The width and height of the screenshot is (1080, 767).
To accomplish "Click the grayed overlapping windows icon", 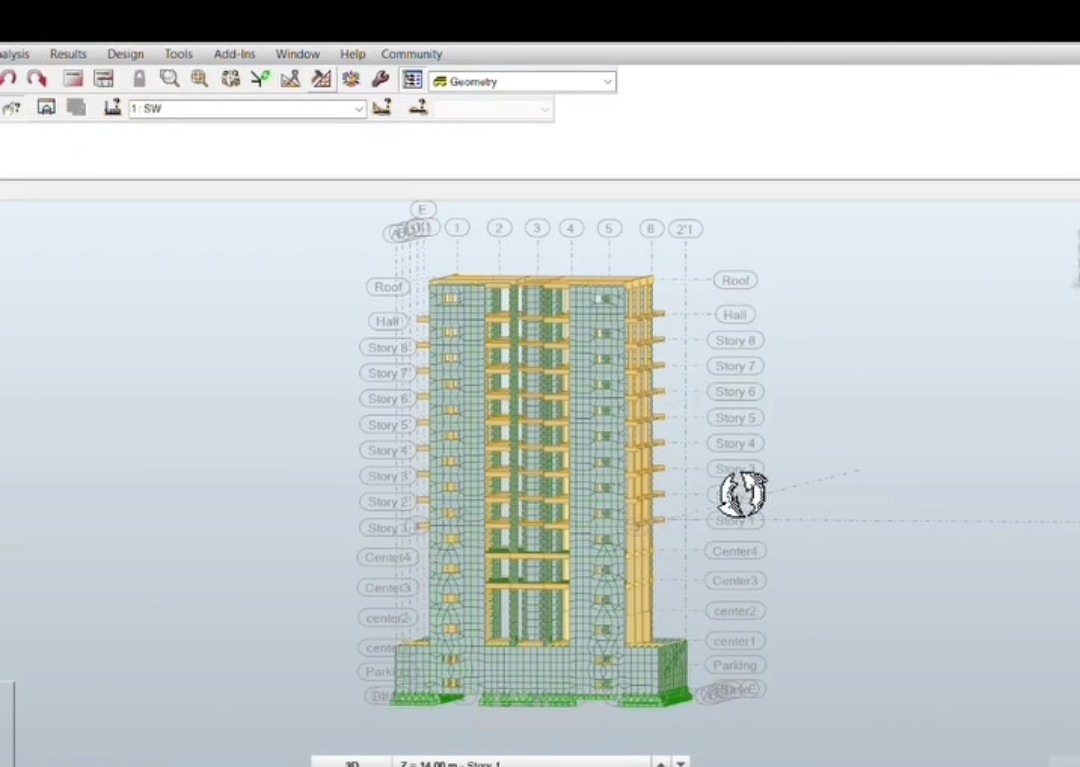I will pyautogui.click(x=76, y=107).
